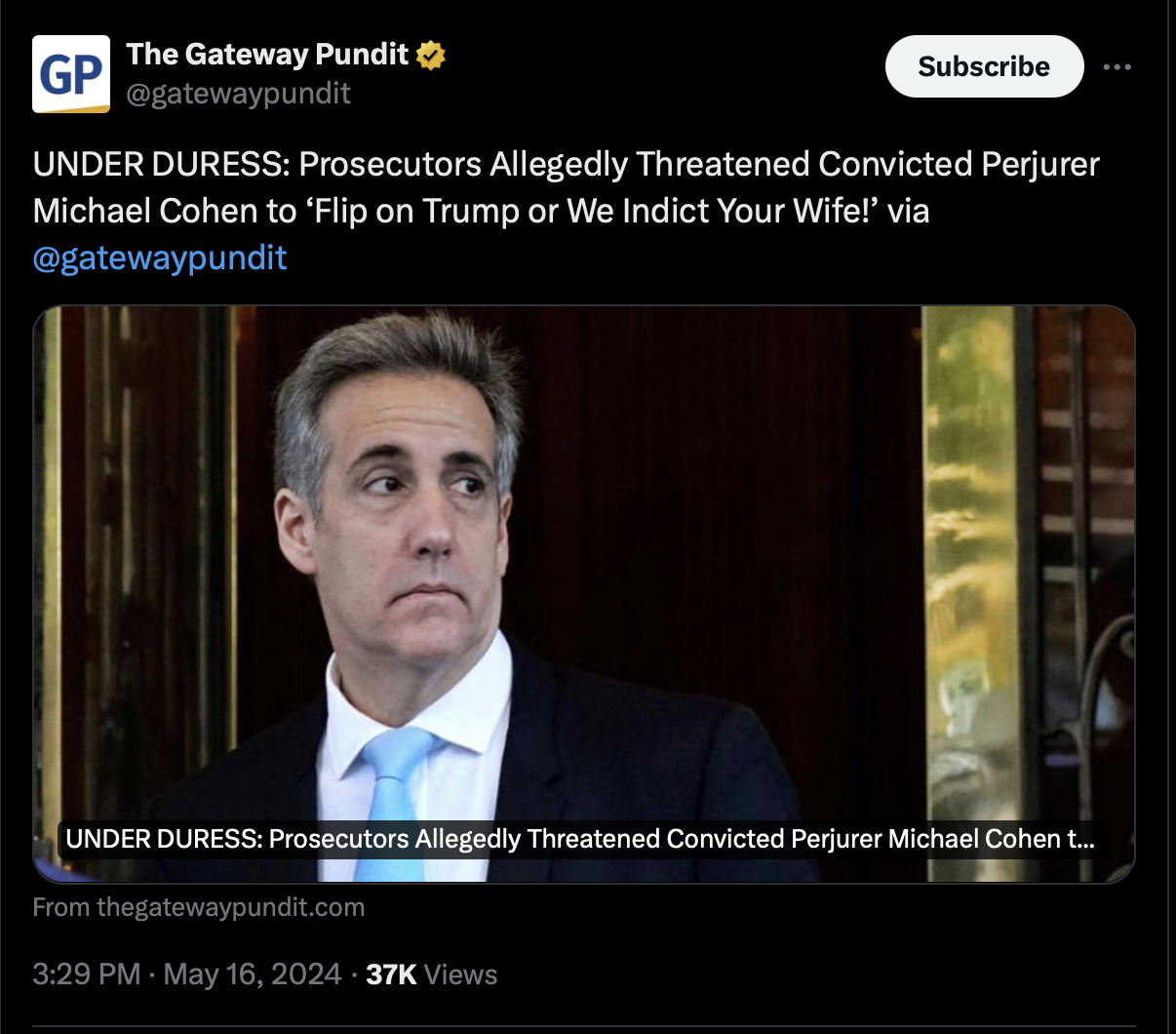Open The Gateway Pundit display name
The height and width of the screenshot is (1034, 1176).
tap(267, 55)
